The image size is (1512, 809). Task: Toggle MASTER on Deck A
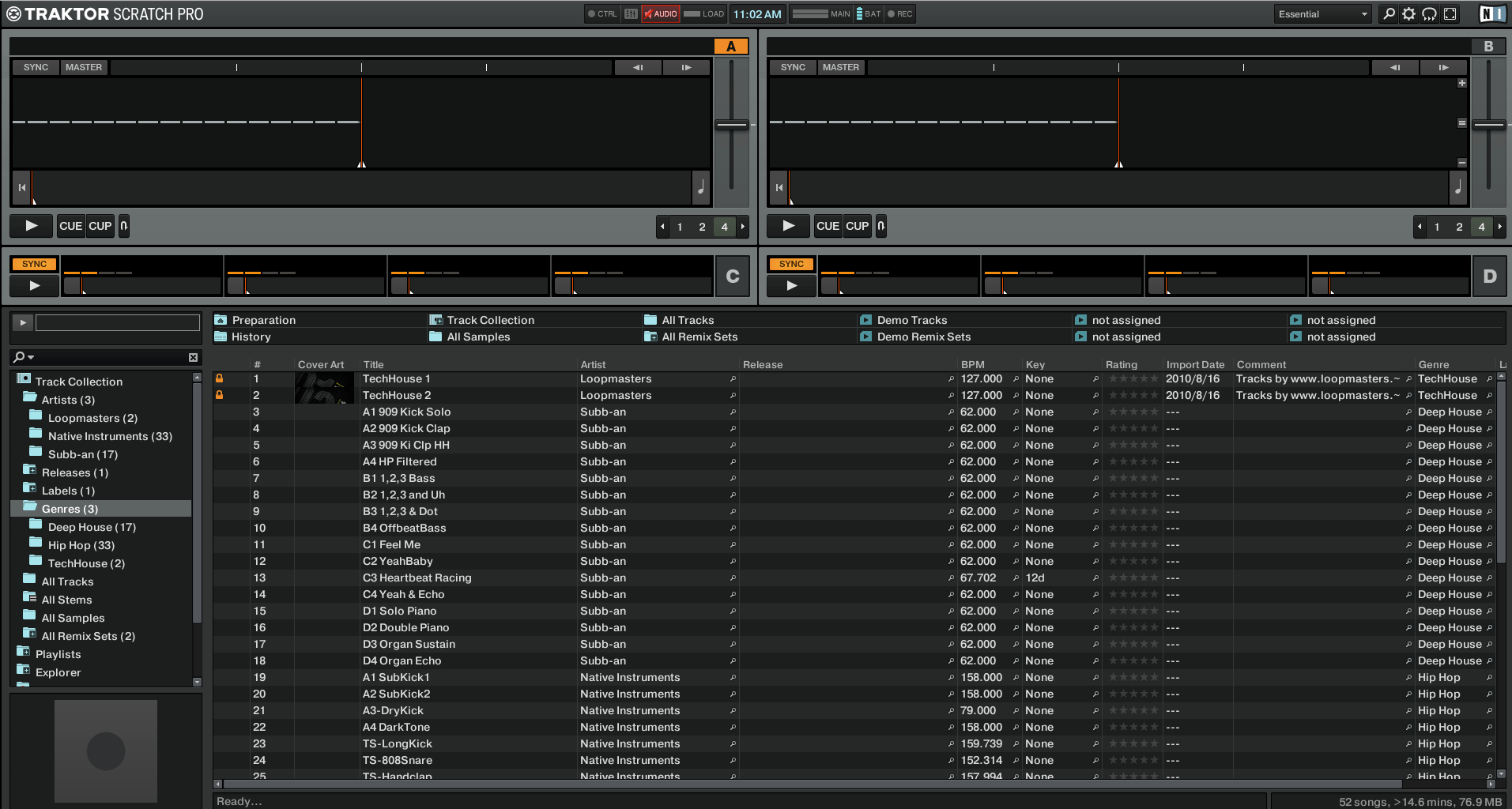(x=84, y=68)
